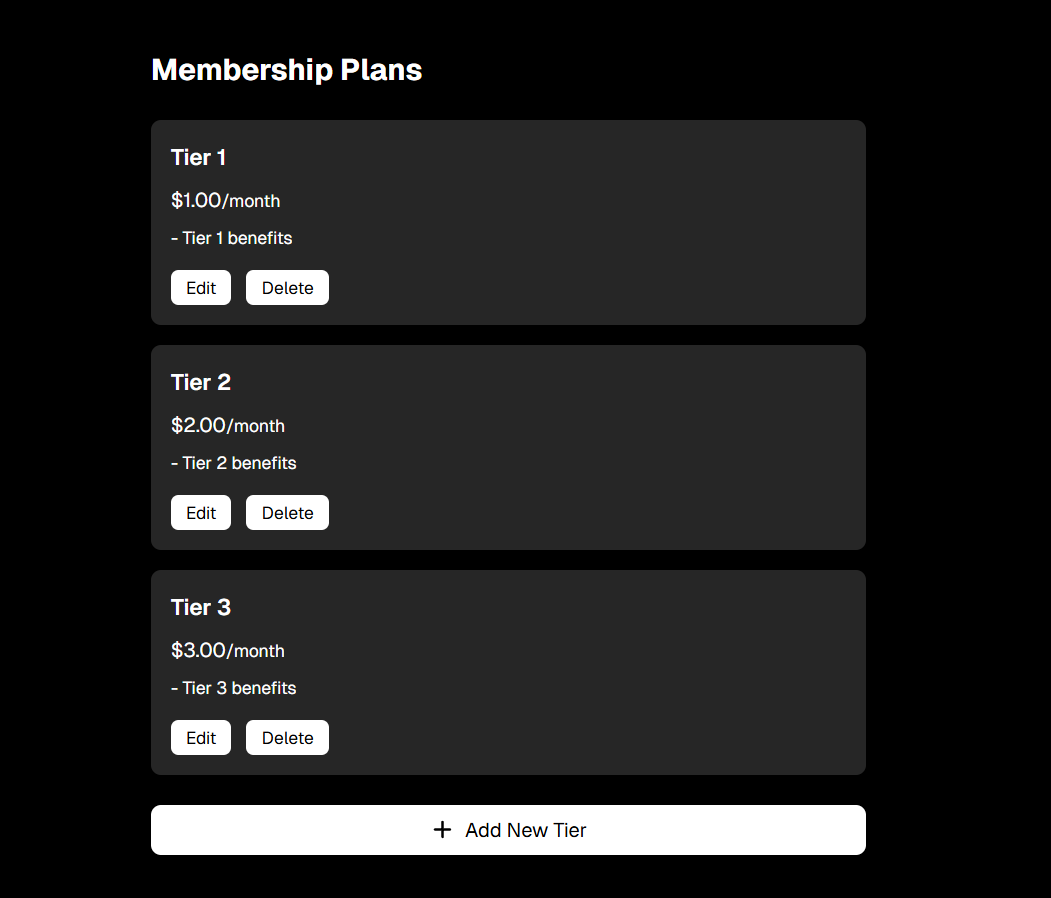Screen dimensions: 1051x898
Task: Delete the Tier 1 membership plan
Action: click(x=287, y=288)
